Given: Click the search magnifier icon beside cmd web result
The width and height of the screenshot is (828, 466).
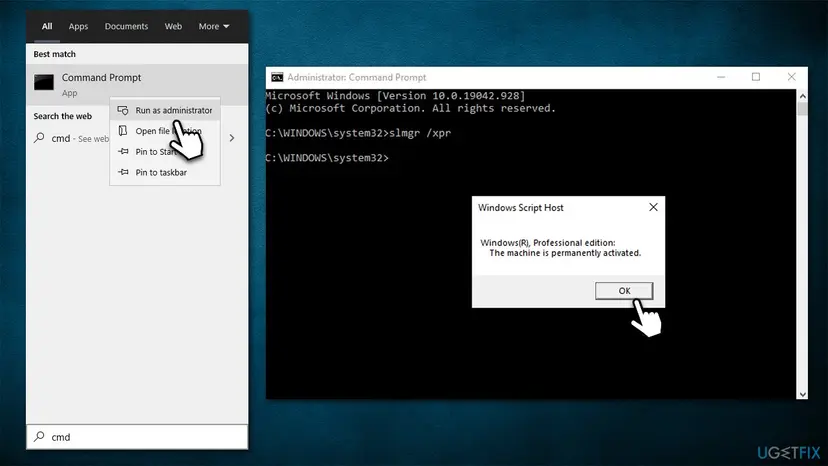Looking at the screenshot, I should coord(40,138).
